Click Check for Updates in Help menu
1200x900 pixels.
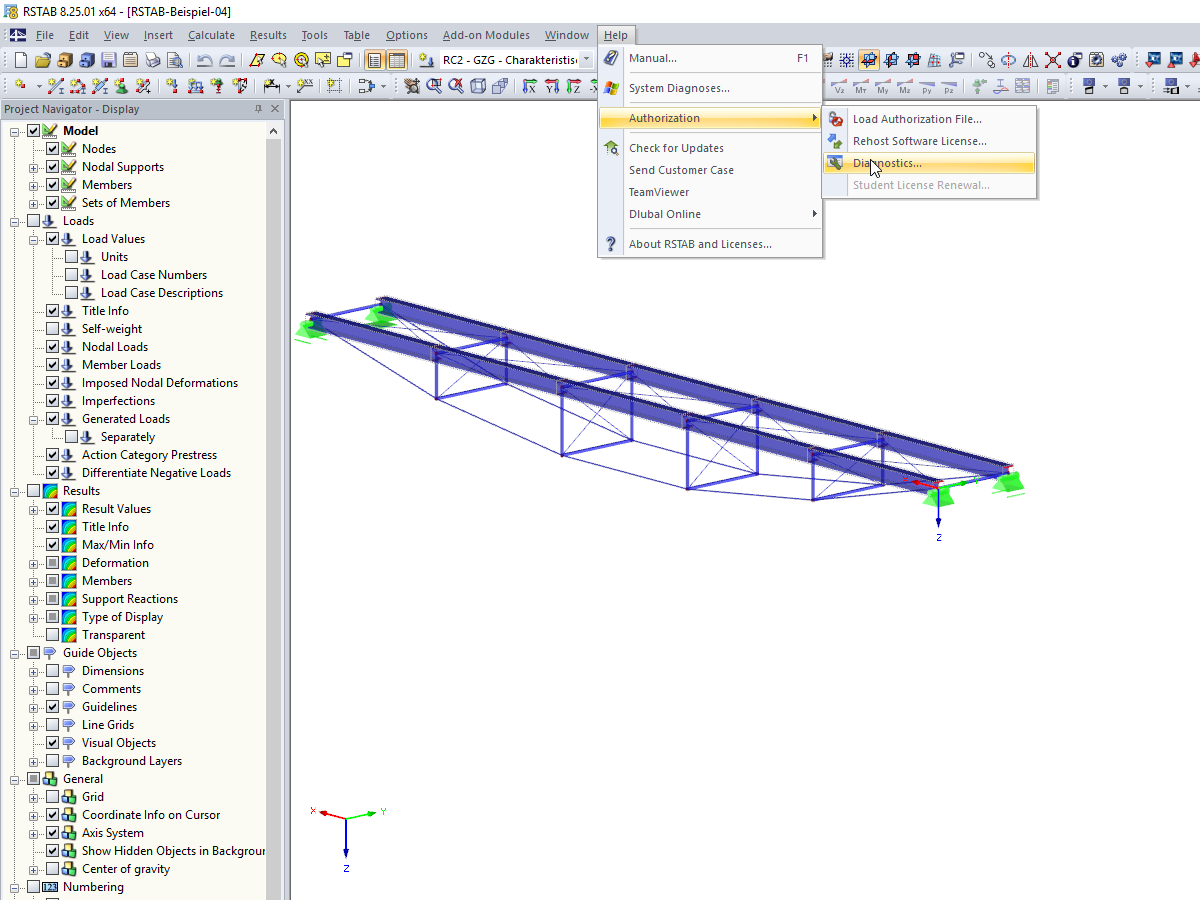click(x=710, y=148)
